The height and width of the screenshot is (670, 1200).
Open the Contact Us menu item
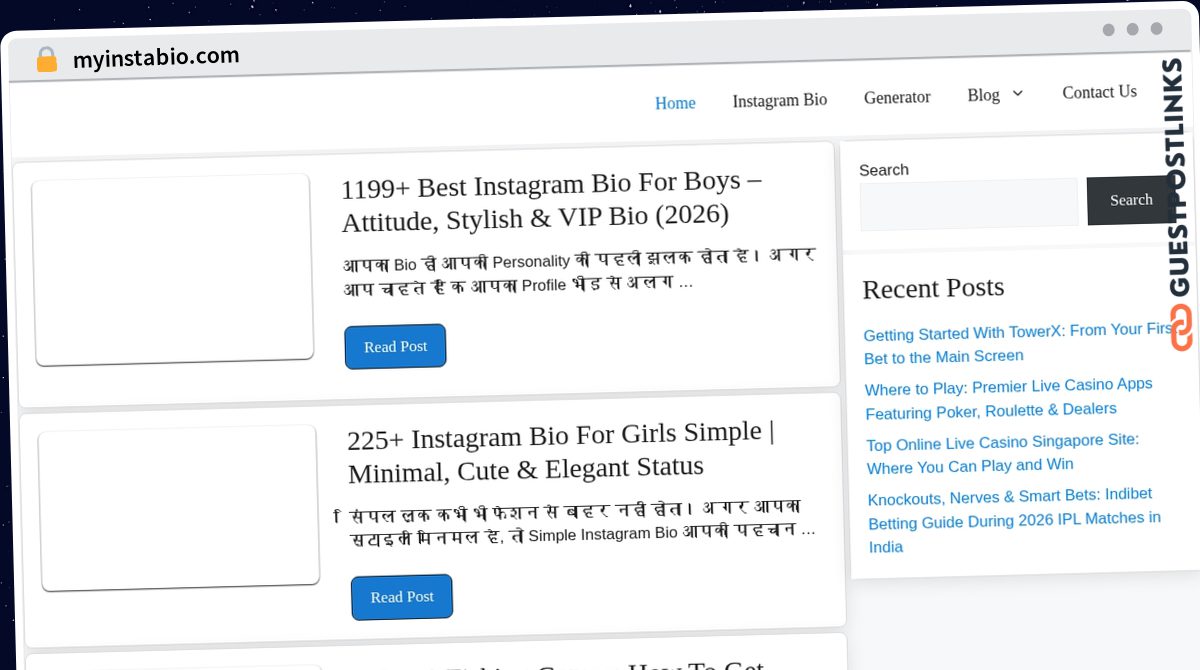(1099, 92)
